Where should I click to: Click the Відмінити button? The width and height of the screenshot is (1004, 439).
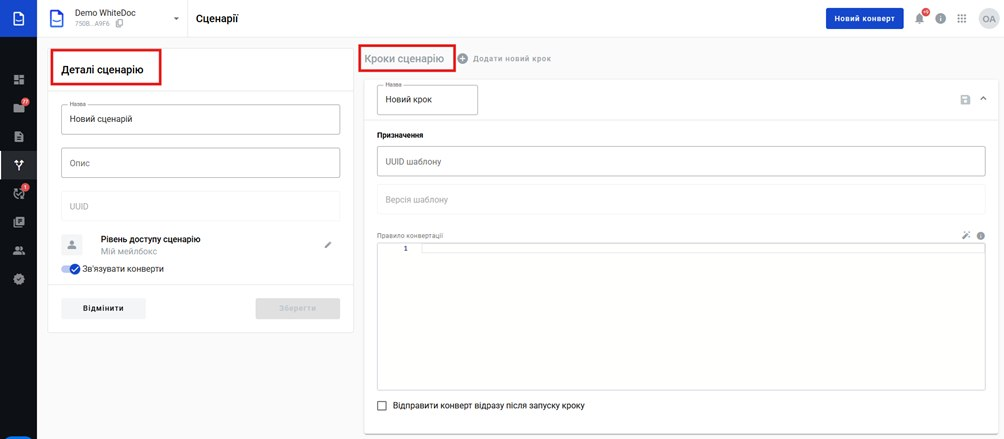(x=103, y=308)
